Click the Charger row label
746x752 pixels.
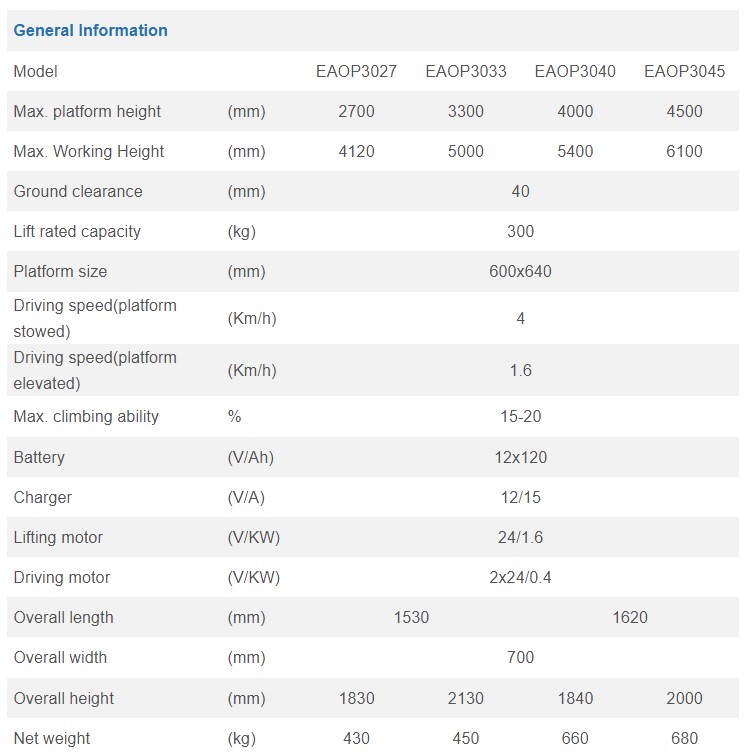(43, 497)
